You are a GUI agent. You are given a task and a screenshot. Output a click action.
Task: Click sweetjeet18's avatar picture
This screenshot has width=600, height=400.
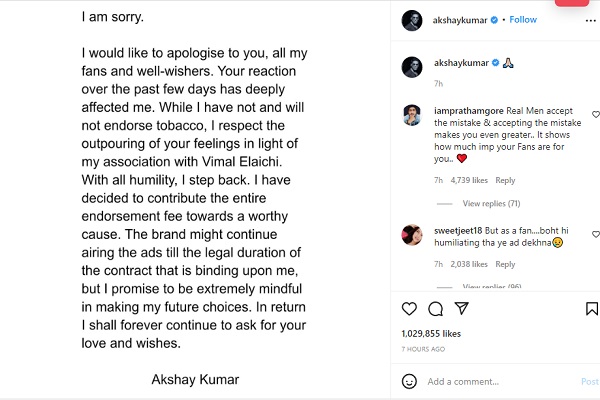click(412, 234)
